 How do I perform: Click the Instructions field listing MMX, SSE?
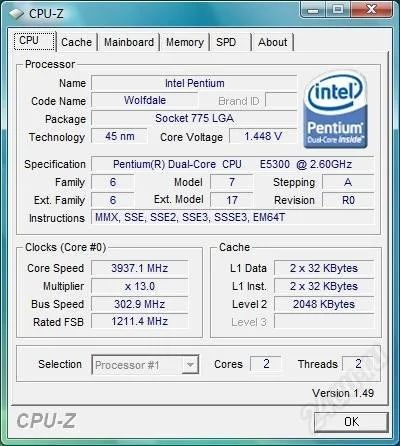tap(232, 218)
